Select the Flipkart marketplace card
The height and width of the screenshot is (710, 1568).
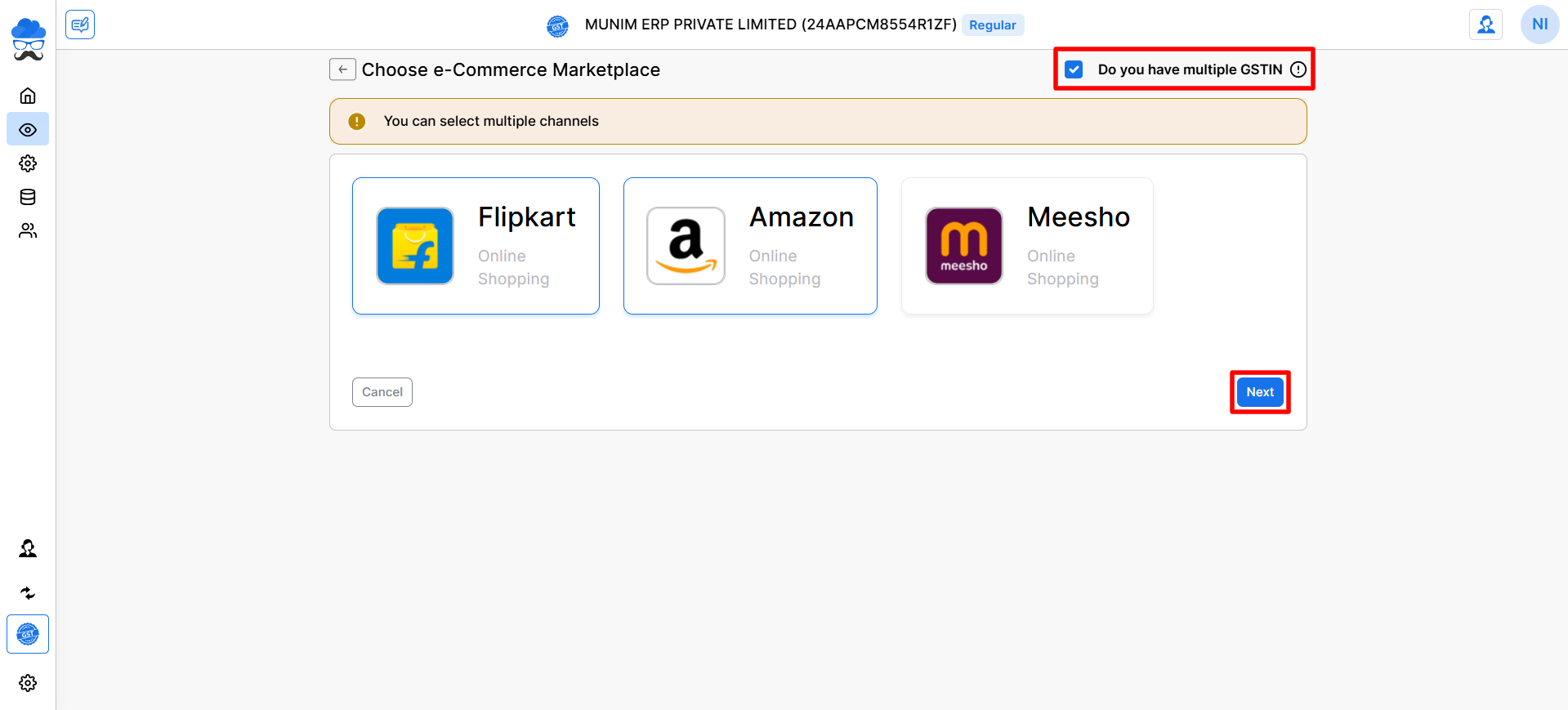coord(476,246)
